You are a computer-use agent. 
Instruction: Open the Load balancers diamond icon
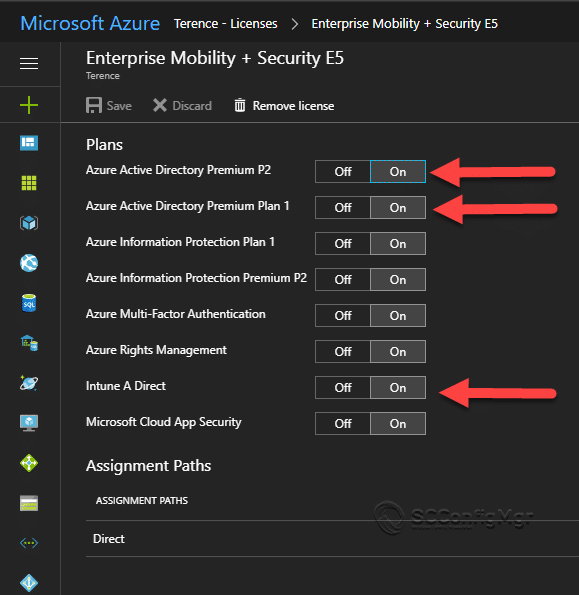click(x=29, y=463)
